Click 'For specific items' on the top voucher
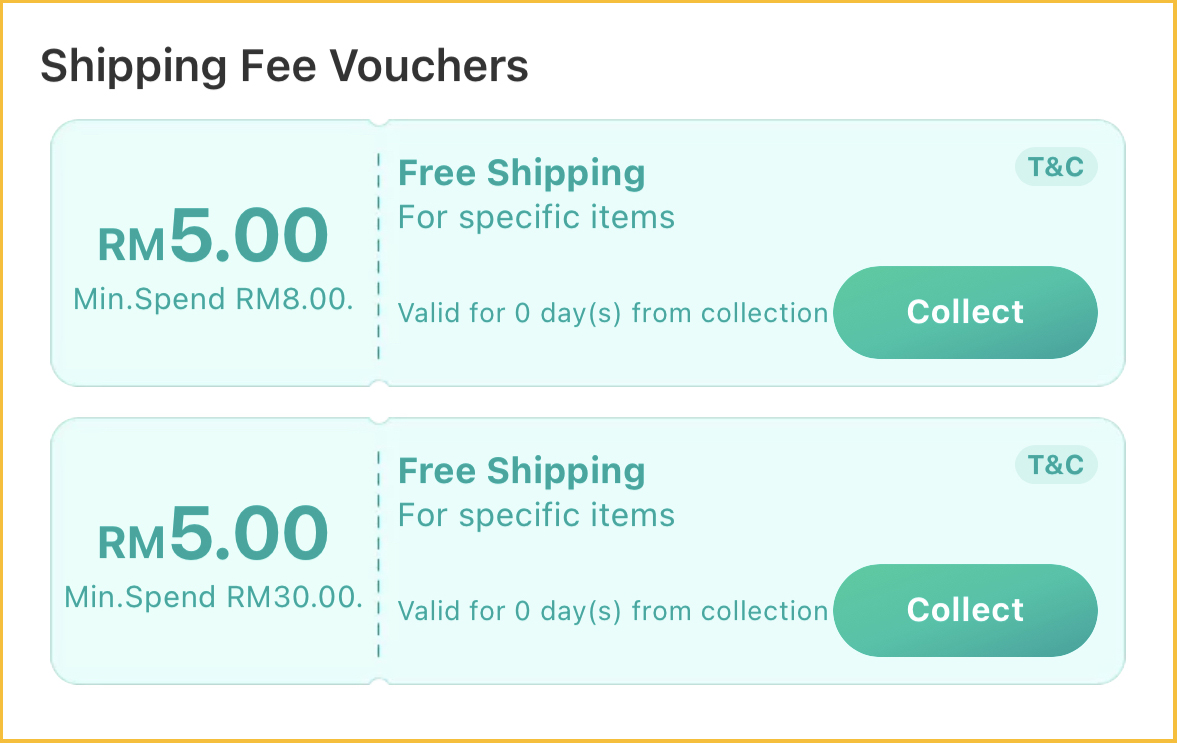The image size is (1177, 743). click(536, 217)
